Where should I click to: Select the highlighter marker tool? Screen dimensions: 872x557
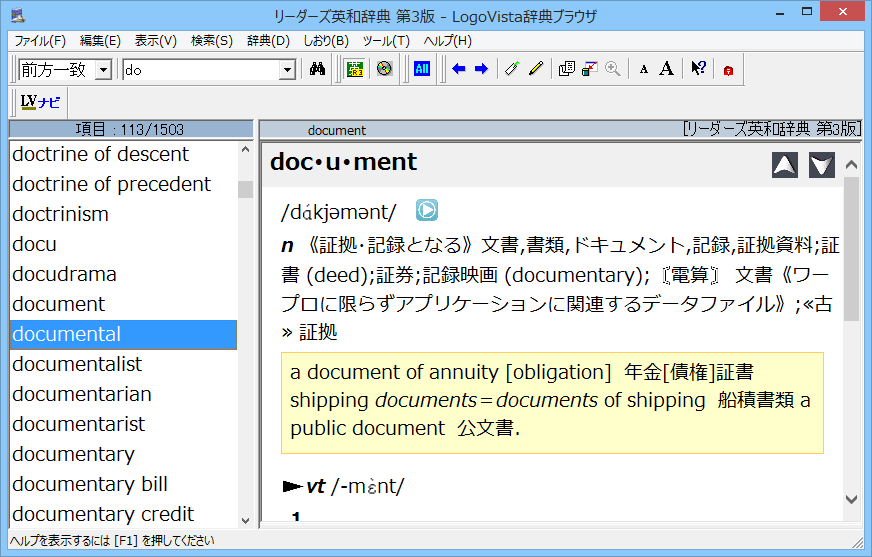[512, 69]
